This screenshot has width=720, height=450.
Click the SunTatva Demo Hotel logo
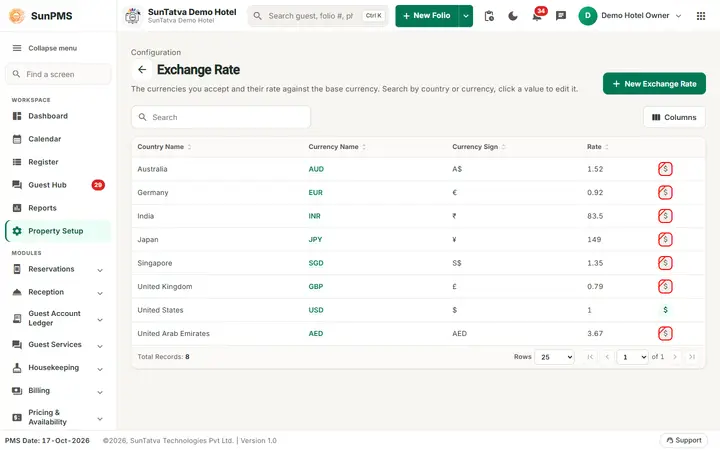[x=133, y=16]
